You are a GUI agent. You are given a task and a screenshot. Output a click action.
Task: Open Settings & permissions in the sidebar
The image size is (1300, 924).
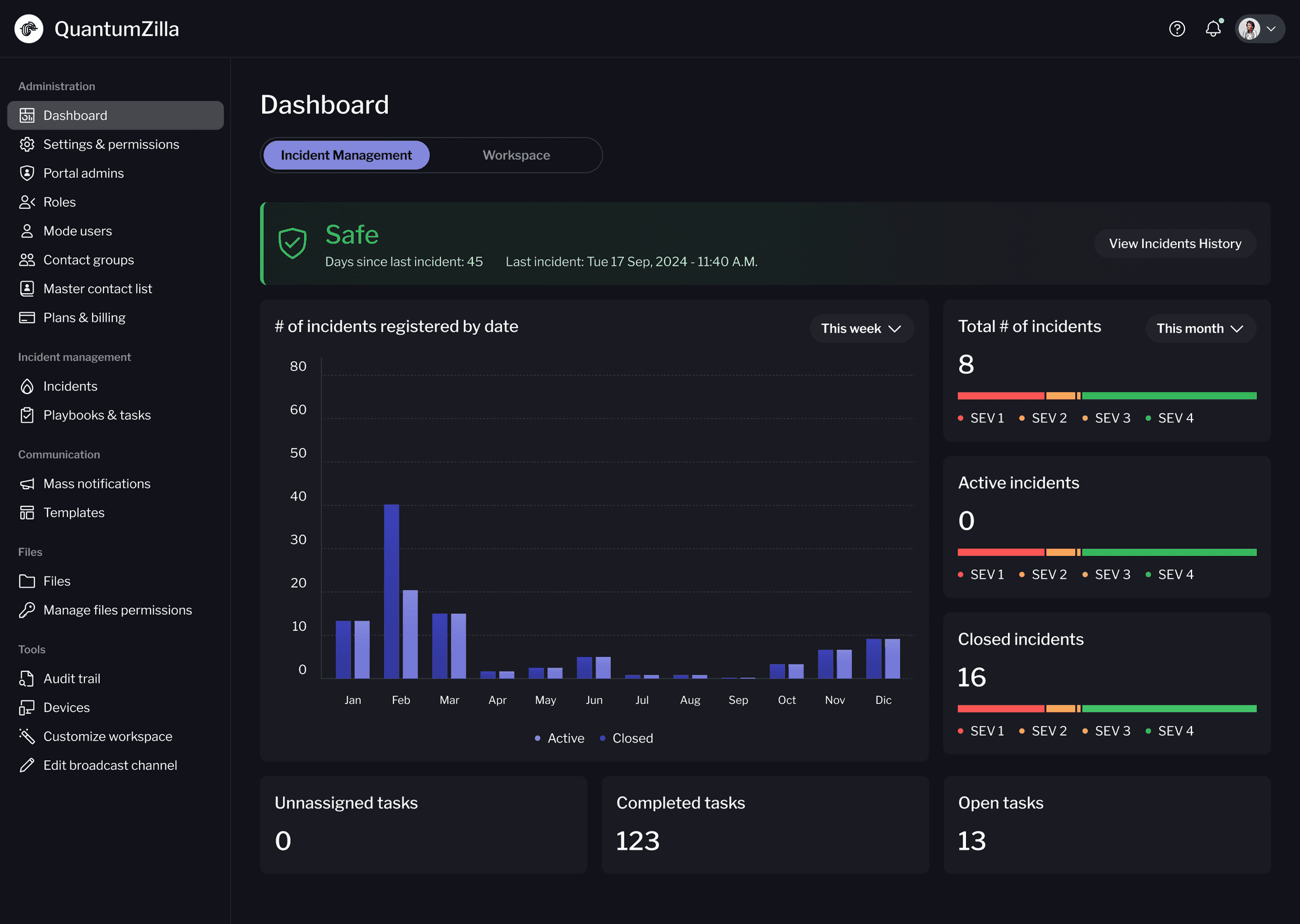111,145
